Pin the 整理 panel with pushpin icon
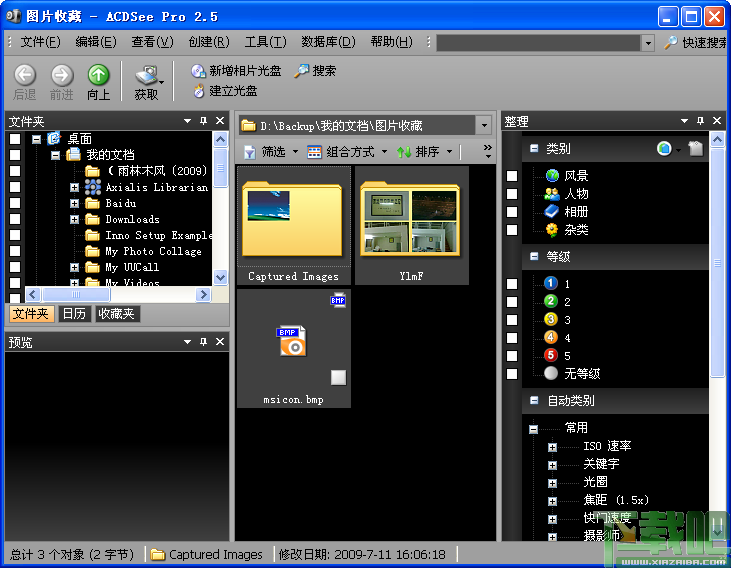The width and height of the screenshot is (731, 568). 700,121
